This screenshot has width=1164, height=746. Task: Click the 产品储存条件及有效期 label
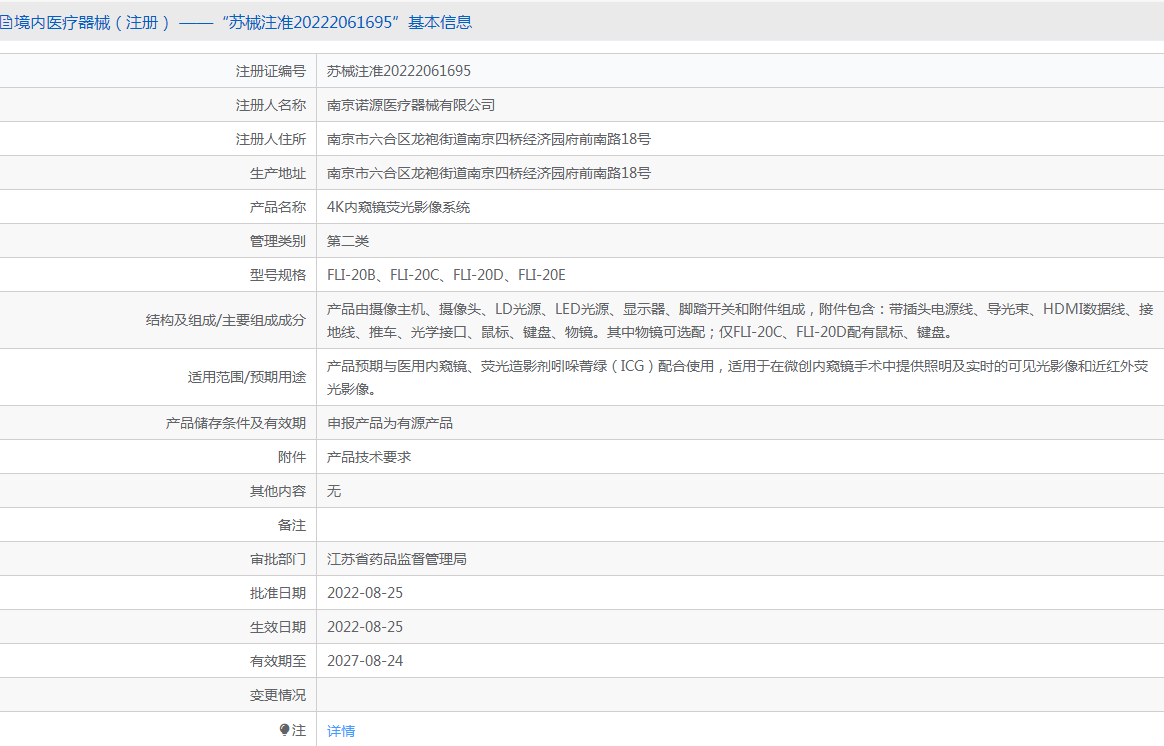(x=235, y=423)
